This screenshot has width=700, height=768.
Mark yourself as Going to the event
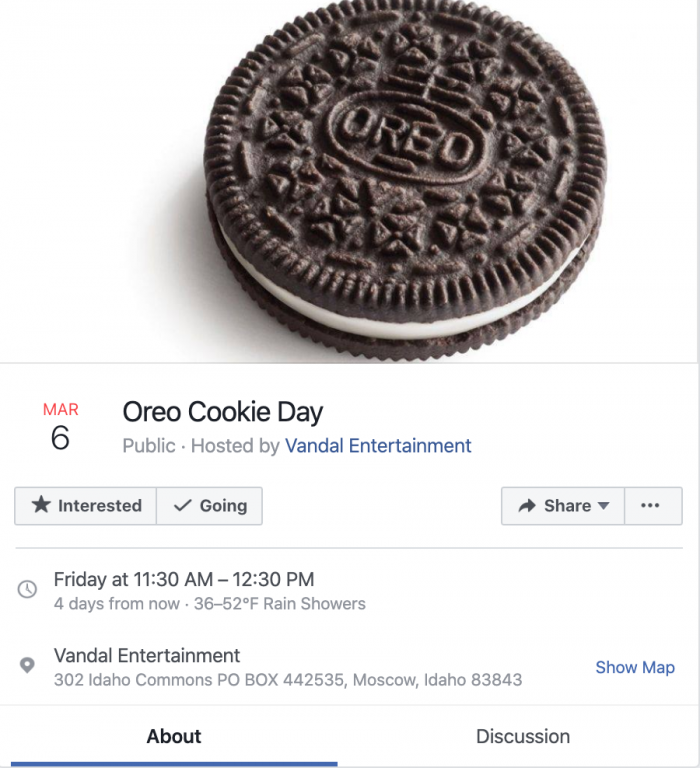click(x=210, y=506)
